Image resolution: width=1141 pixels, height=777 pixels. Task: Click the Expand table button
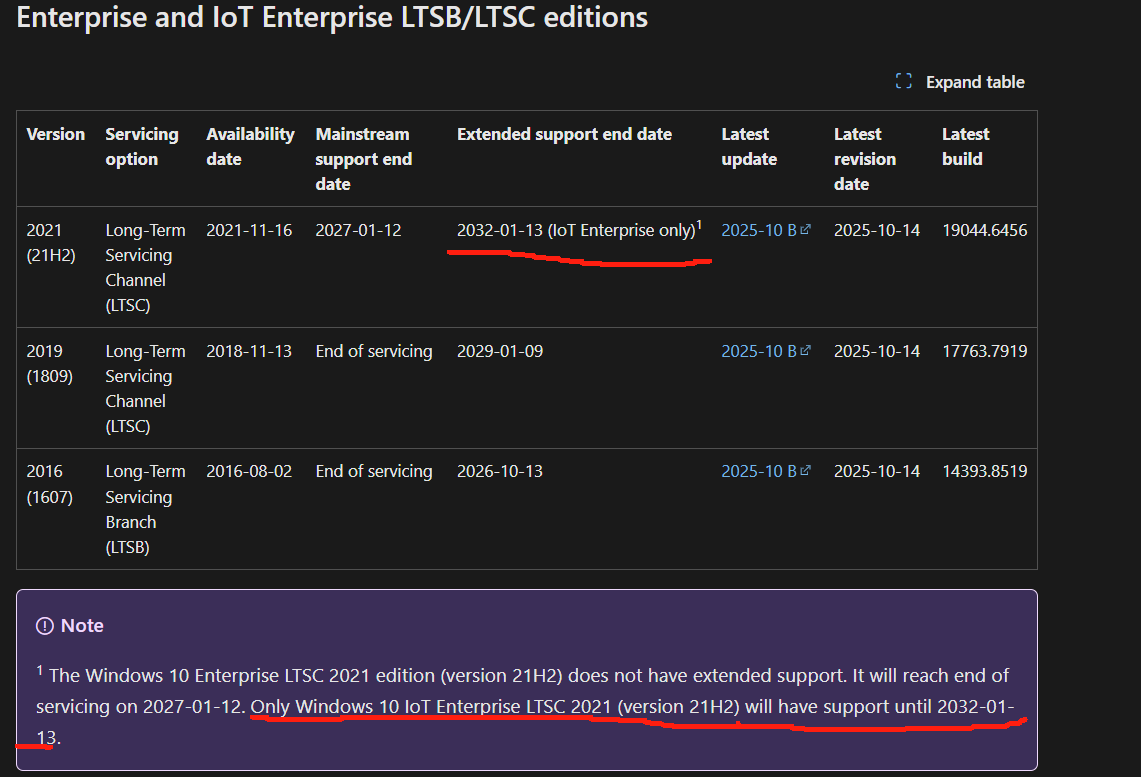click(960, 82)
